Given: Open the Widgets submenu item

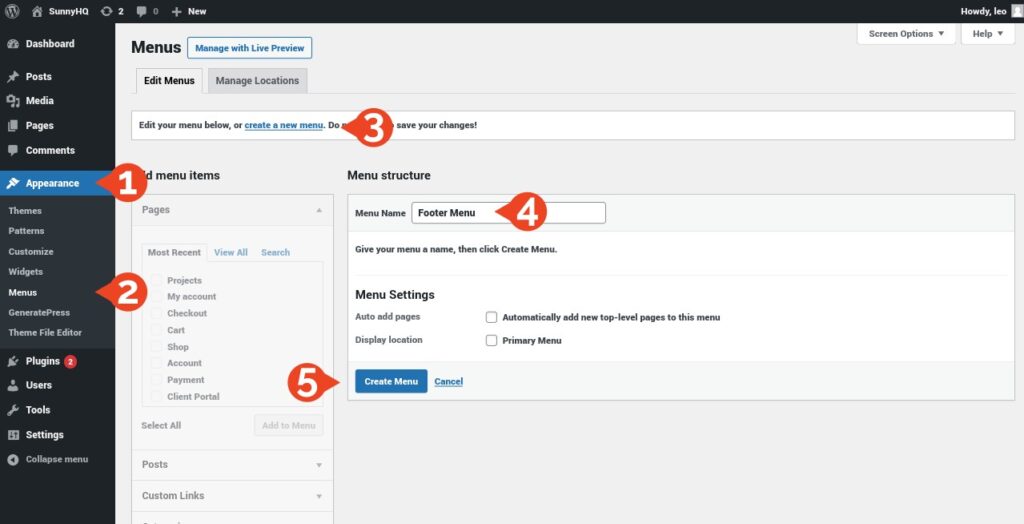Looking at the screenshot, I should pyautogui.click(x=25, y=272).
